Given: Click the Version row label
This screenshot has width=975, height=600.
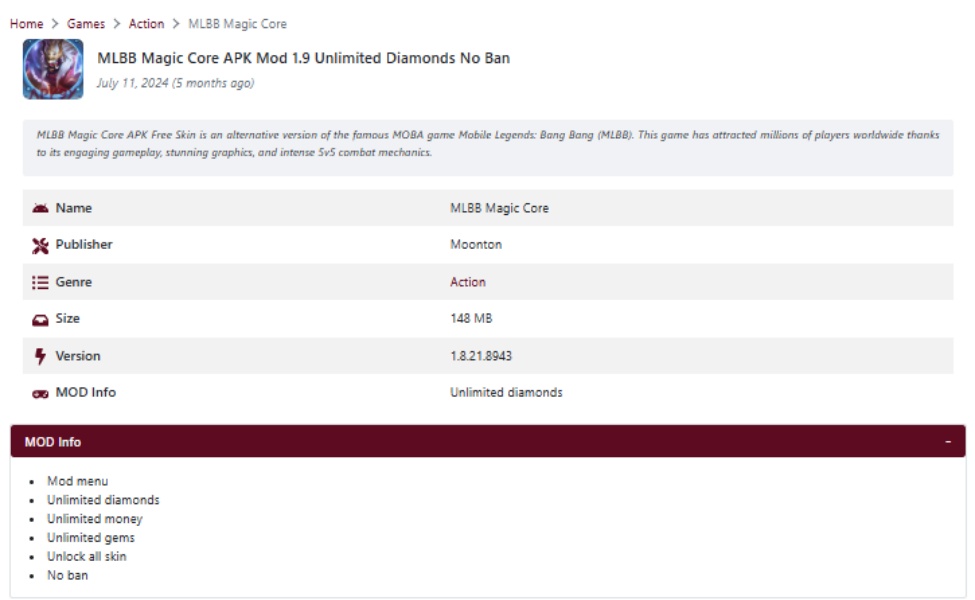Looking at the screenshot, I should click(78, 356).
